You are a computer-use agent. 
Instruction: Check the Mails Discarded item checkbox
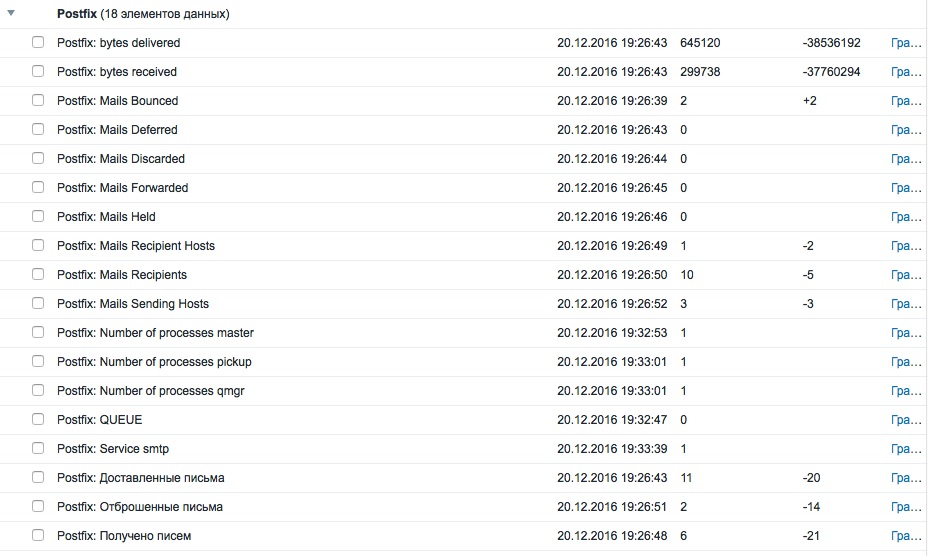point(38,159)
